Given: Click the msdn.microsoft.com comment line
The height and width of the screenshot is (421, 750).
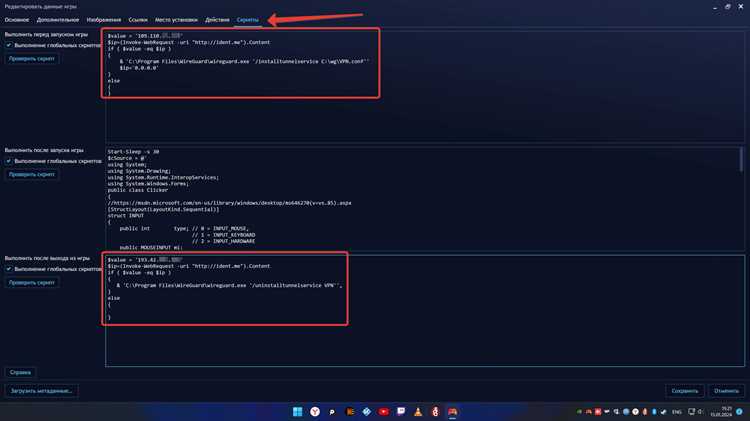Looking at the screenshot, I should click(230, 203).
